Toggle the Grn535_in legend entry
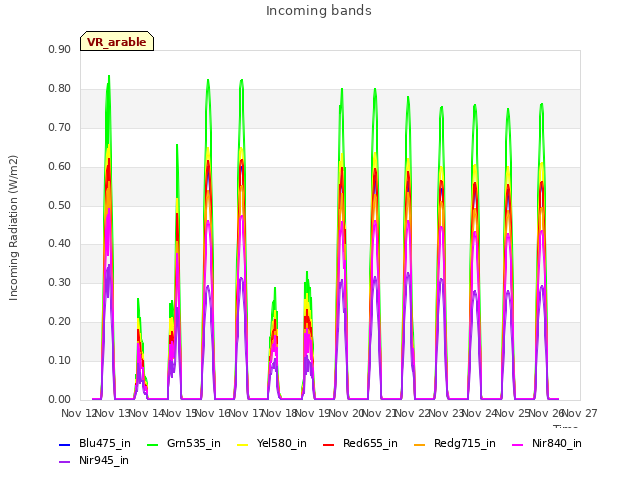Image resolution: width=640 pixels, height=480 pixels. [184, 443]
